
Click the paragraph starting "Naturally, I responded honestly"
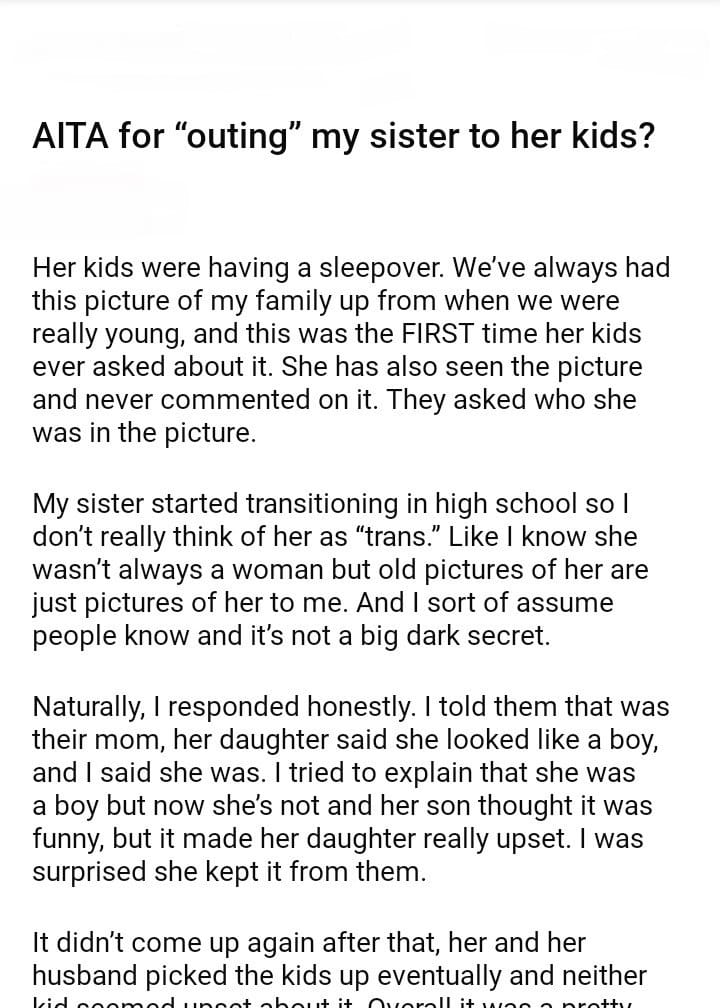[350, 789]
